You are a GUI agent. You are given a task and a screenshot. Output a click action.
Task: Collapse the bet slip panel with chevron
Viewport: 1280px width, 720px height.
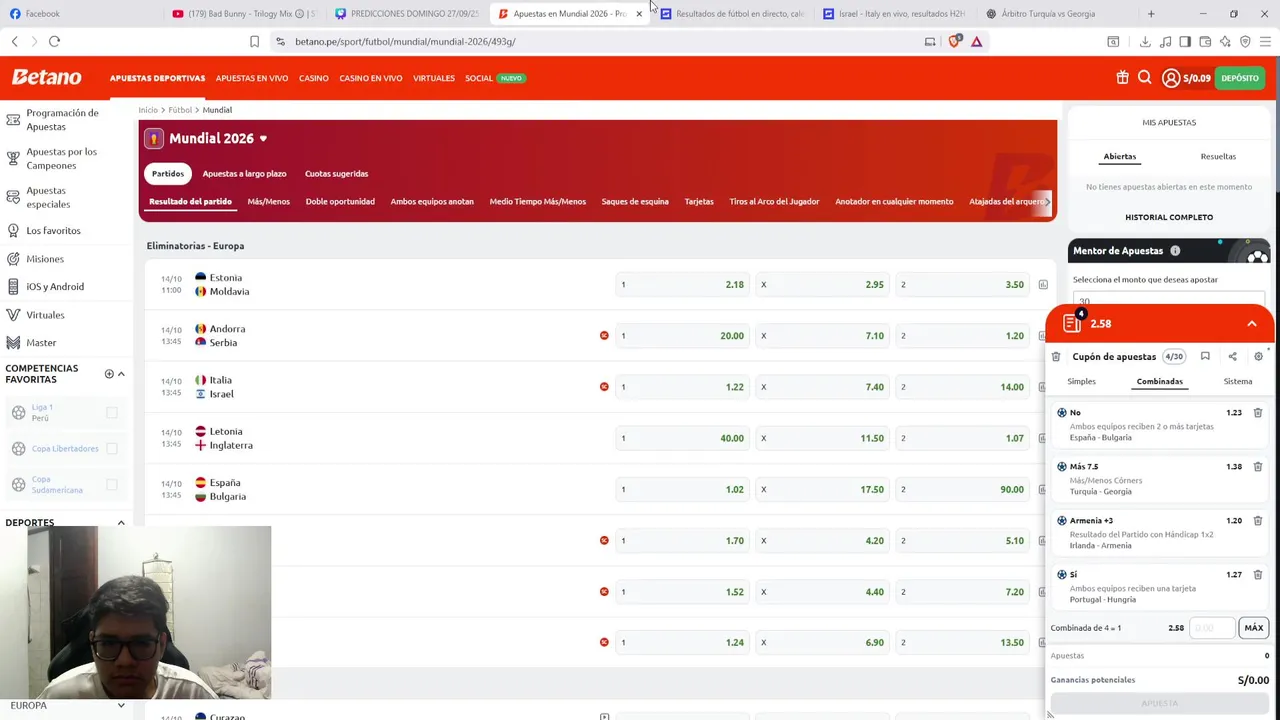click(x=1251, y=323)
